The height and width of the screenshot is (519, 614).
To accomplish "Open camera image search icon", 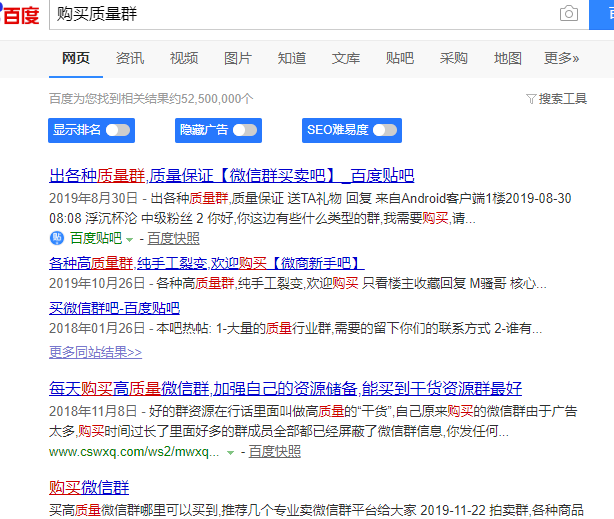I will point(569,14).
